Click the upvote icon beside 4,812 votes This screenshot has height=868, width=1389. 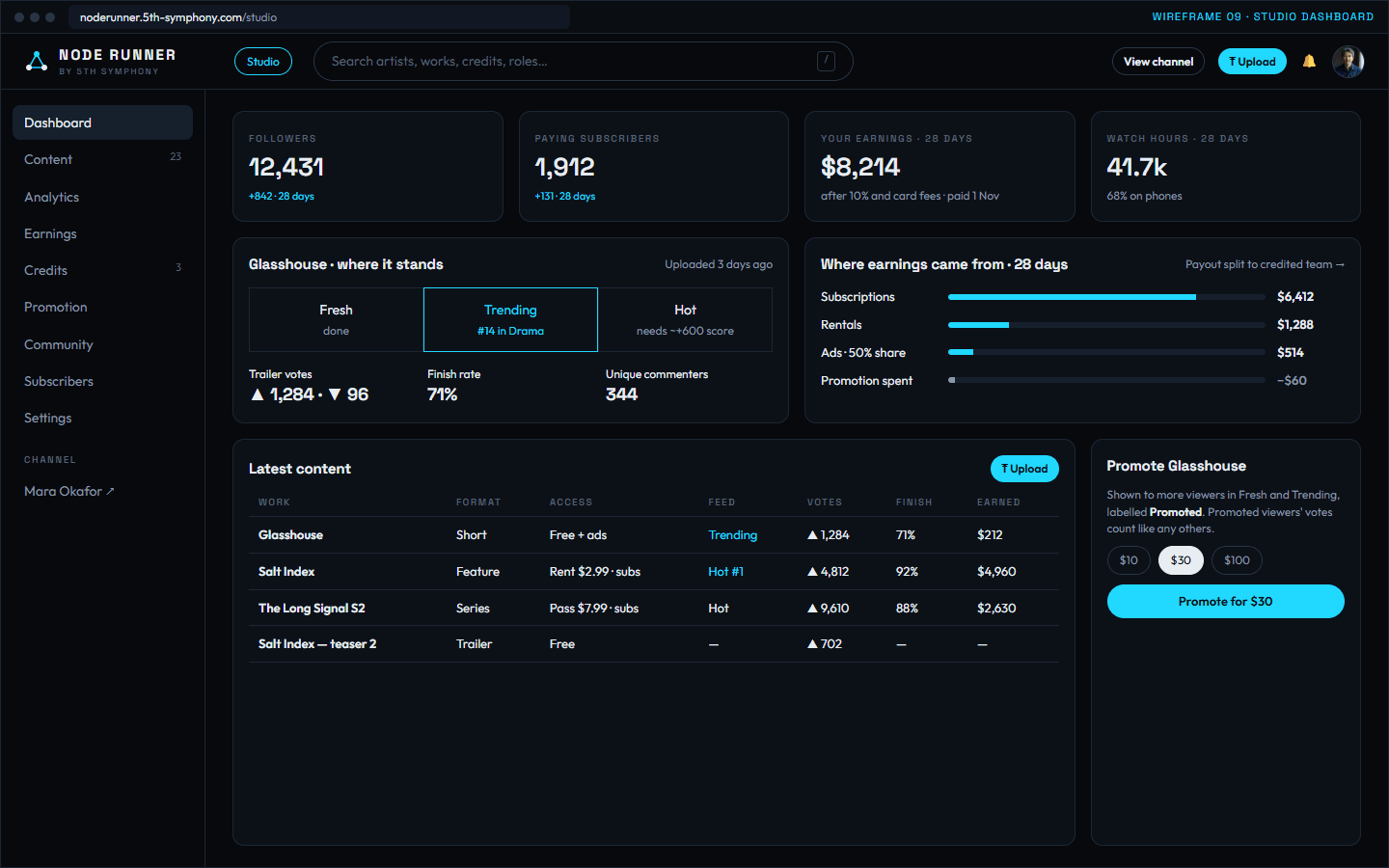812,572
